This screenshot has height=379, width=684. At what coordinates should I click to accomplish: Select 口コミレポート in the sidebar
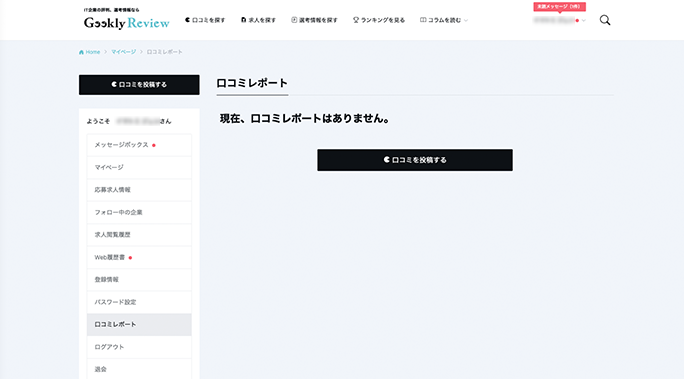point(139,324)
